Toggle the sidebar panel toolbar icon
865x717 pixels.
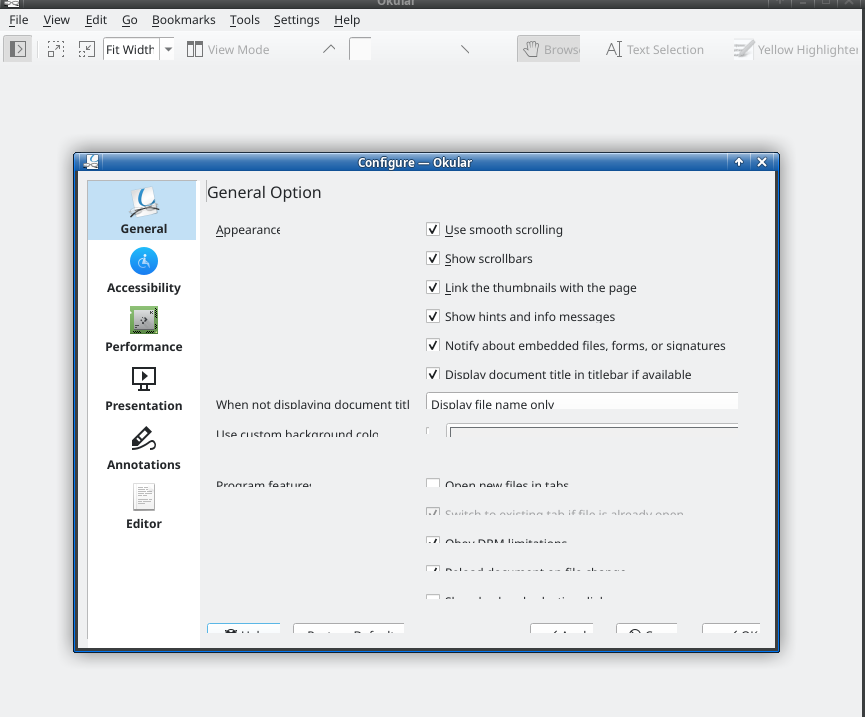[x=18, y=49]
